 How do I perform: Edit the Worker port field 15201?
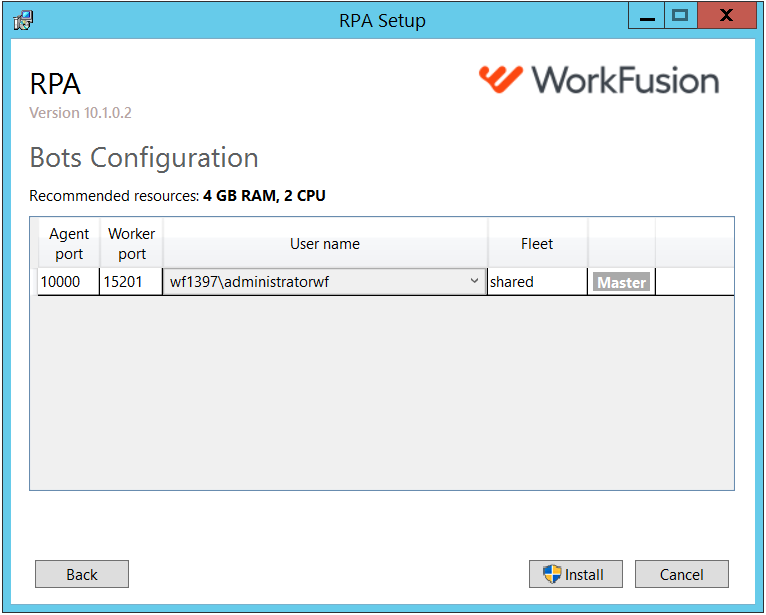click(x=131, y=282)
